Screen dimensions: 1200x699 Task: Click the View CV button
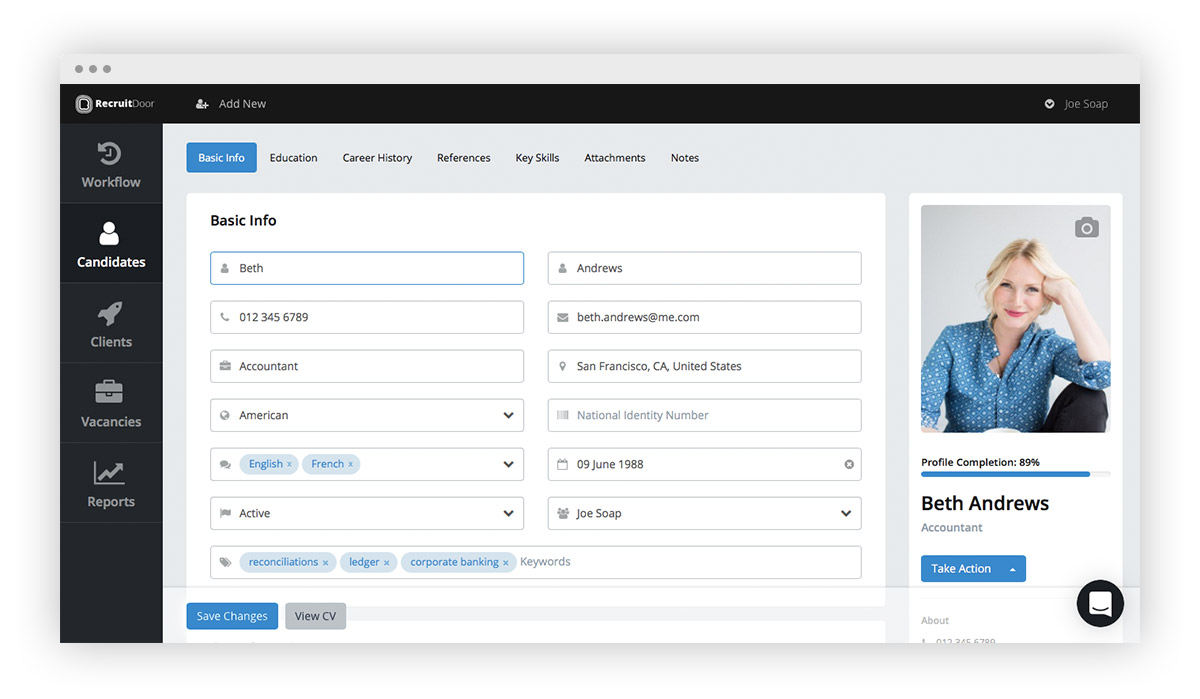click(315, 616)
